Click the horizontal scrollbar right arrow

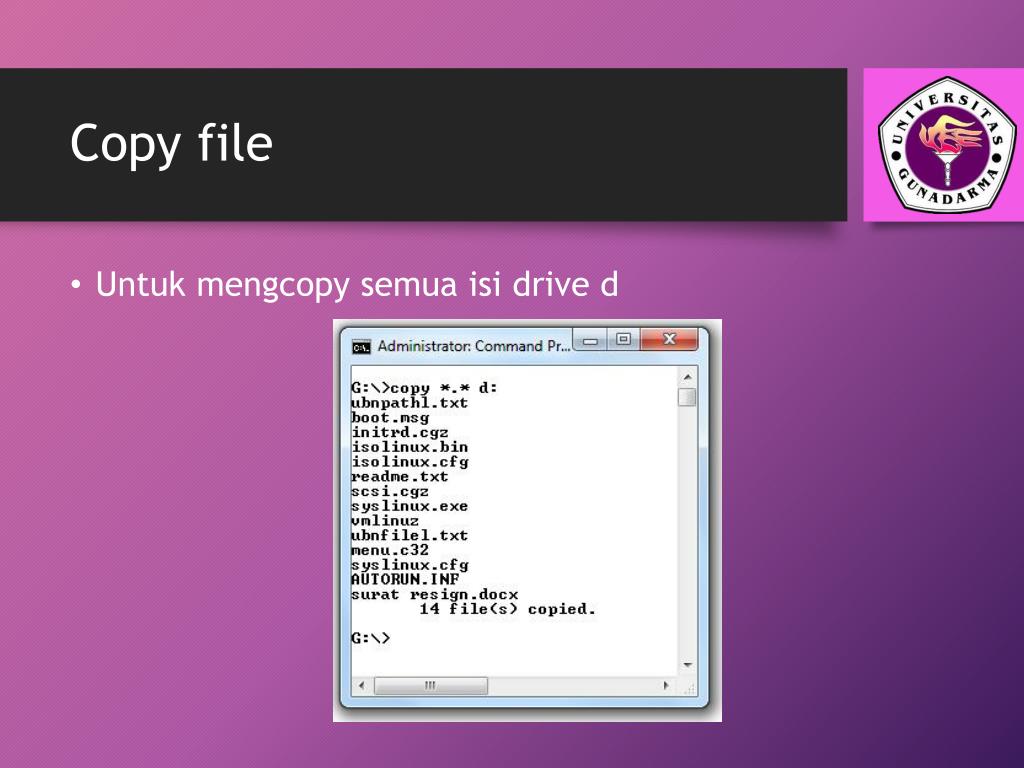click(665, 686)
